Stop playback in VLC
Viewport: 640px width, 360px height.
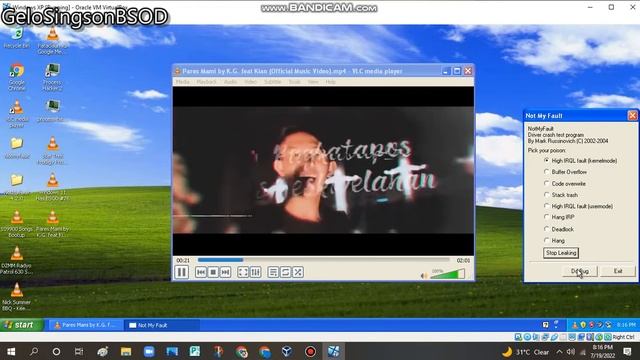tap(213, 272)
